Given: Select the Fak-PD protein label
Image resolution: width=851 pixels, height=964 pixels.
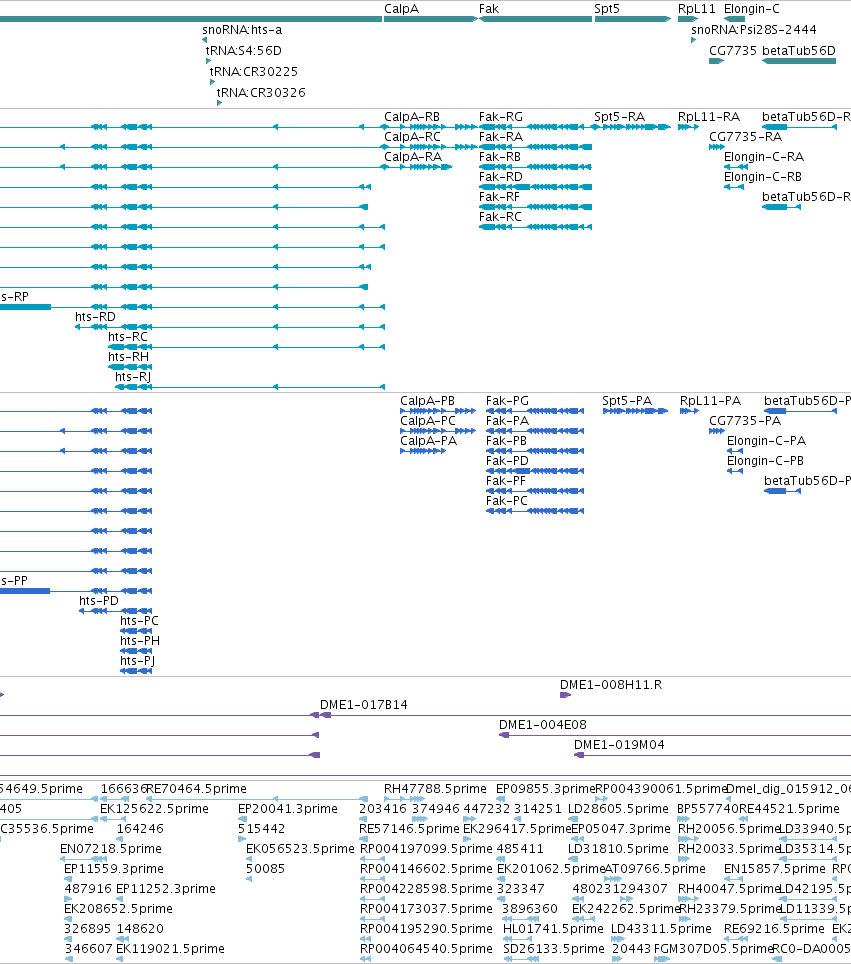Looking at the screenshot, I should click(507, 460).
